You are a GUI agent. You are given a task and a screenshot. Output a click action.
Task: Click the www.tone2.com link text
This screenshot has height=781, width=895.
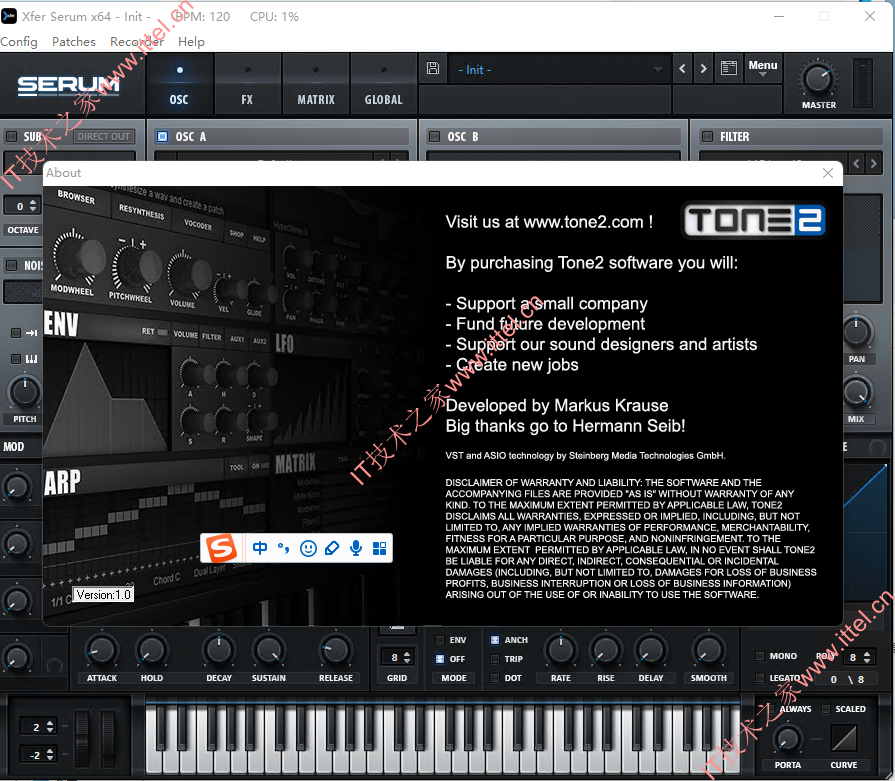point(583,222)
